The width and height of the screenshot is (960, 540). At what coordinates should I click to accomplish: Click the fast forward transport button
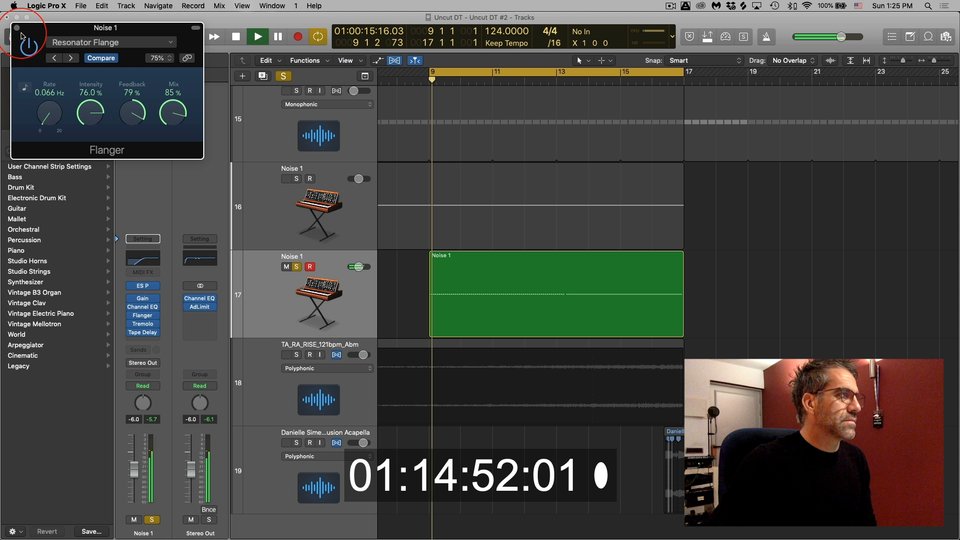(214, 37)
